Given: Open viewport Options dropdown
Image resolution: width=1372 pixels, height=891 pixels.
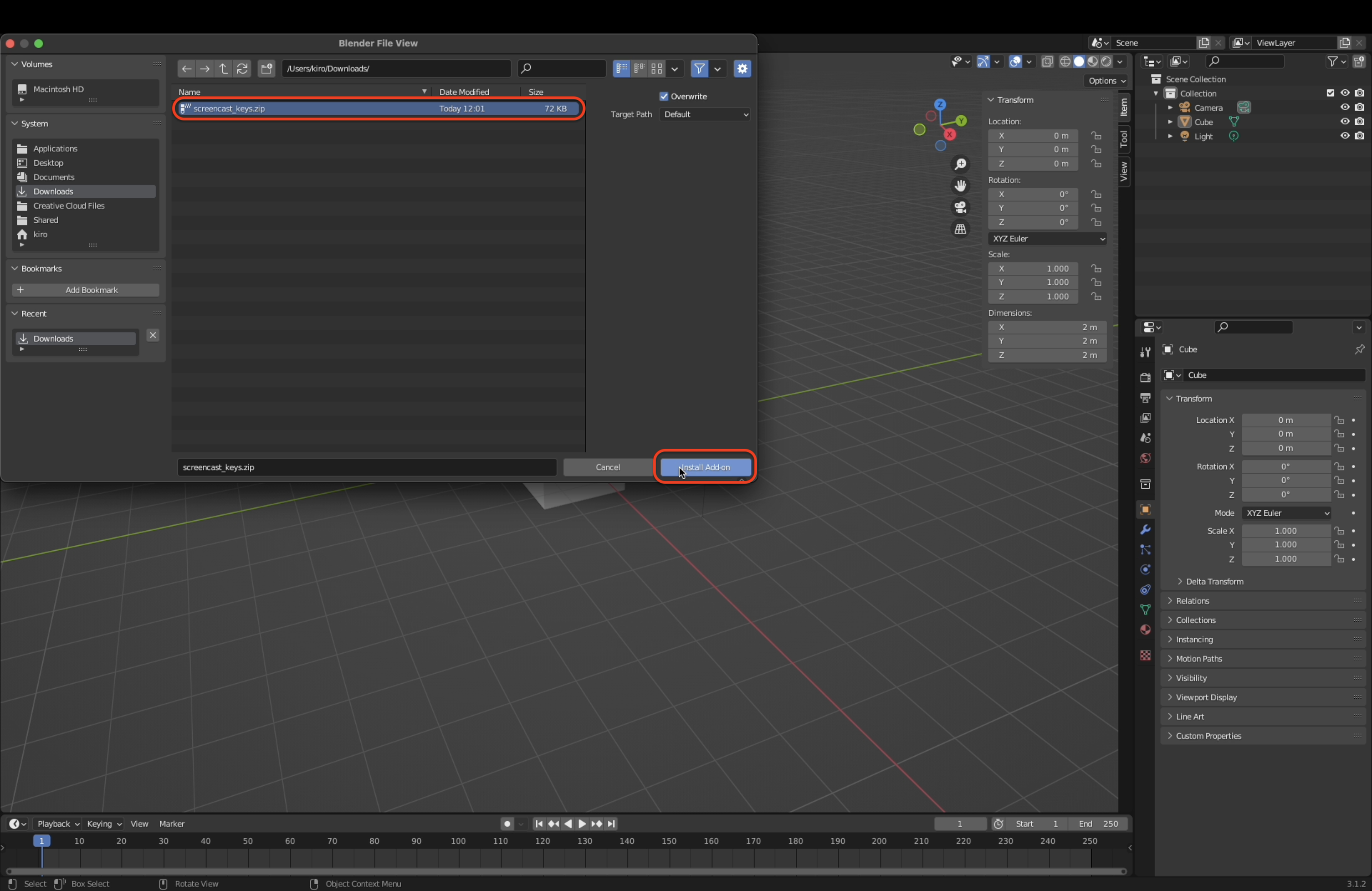Looking at the screenshot, I should [x=1106, y=81].
